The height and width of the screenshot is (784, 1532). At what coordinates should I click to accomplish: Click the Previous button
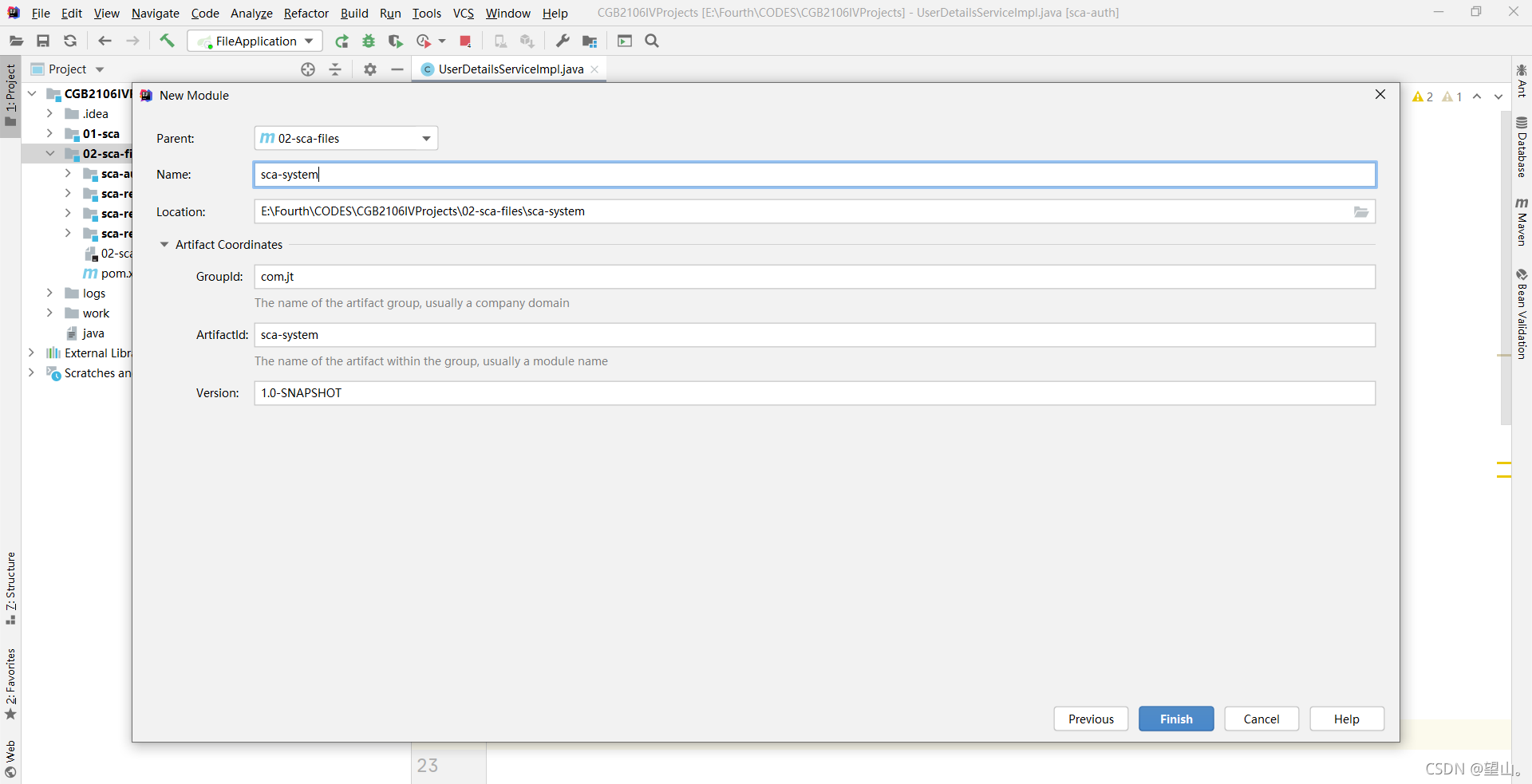(1091, 719)
